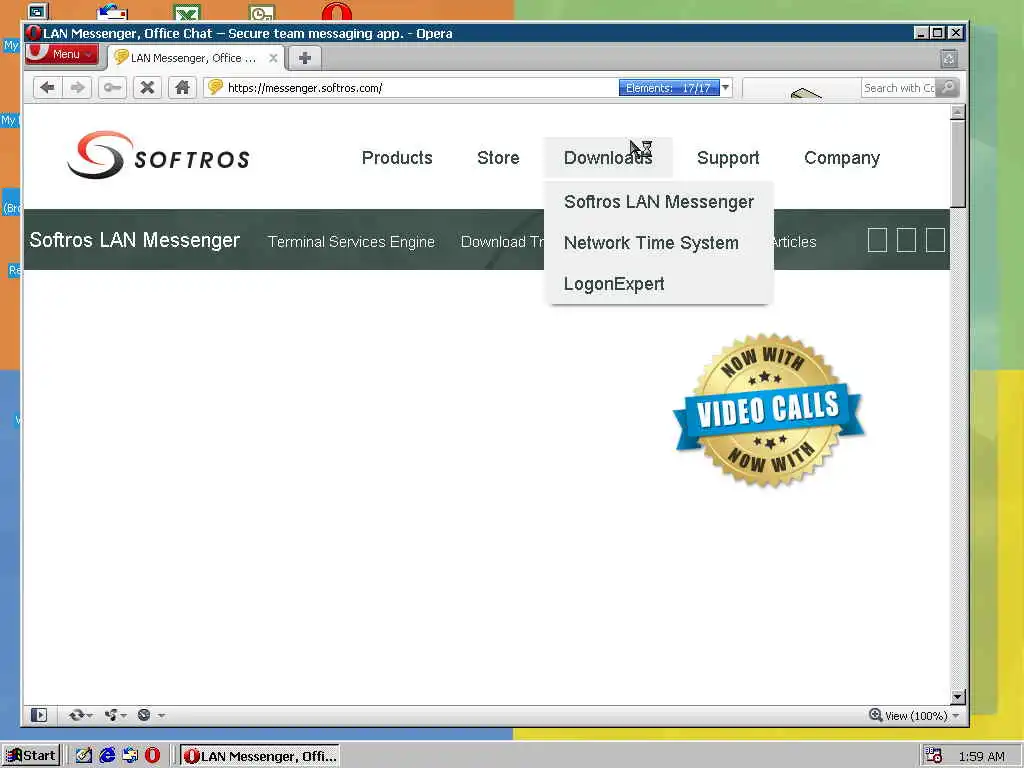1024x768 pixels.
Task: Click the Softros logo
Action: coord(159,155)
